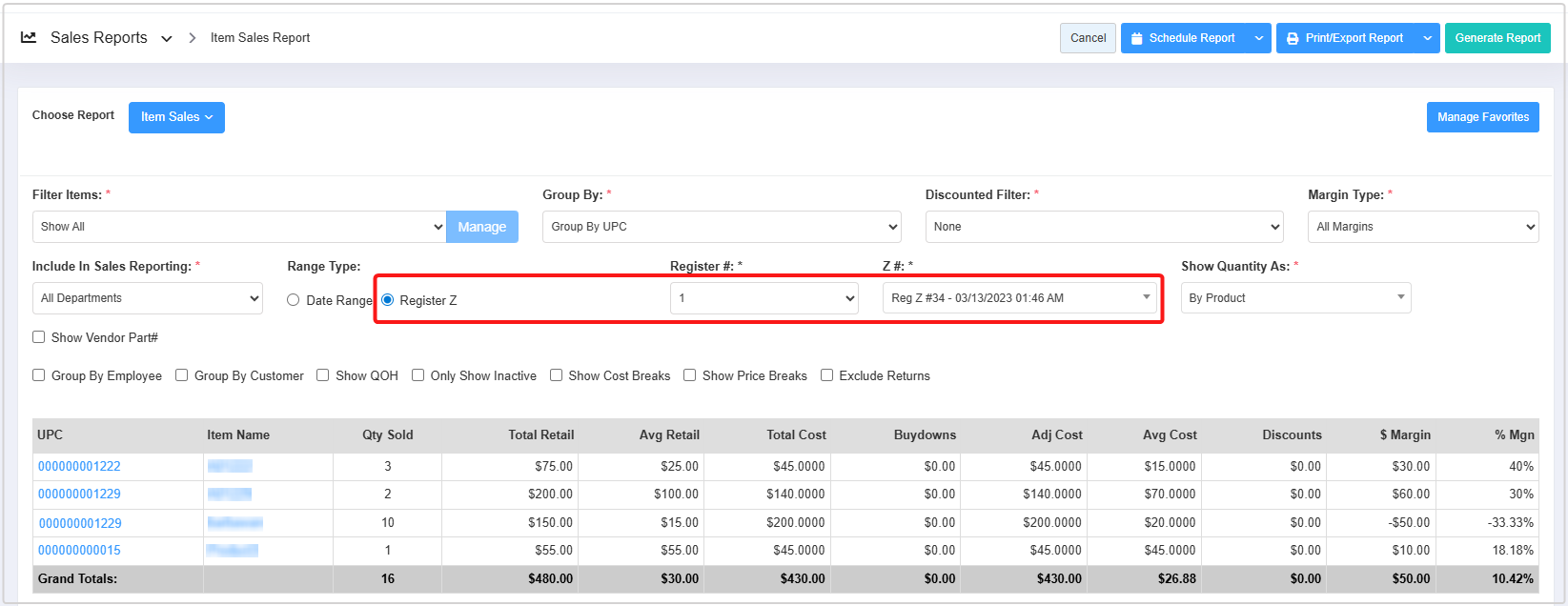Open the Group By UPC dropdown

click(x=721, y=227)
